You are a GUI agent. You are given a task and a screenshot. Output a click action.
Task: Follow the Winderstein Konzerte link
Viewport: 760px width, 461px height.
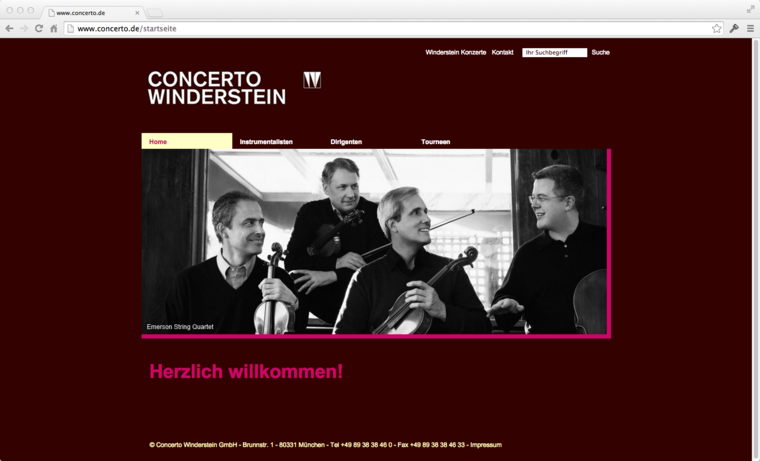click(x=456, y=52)
